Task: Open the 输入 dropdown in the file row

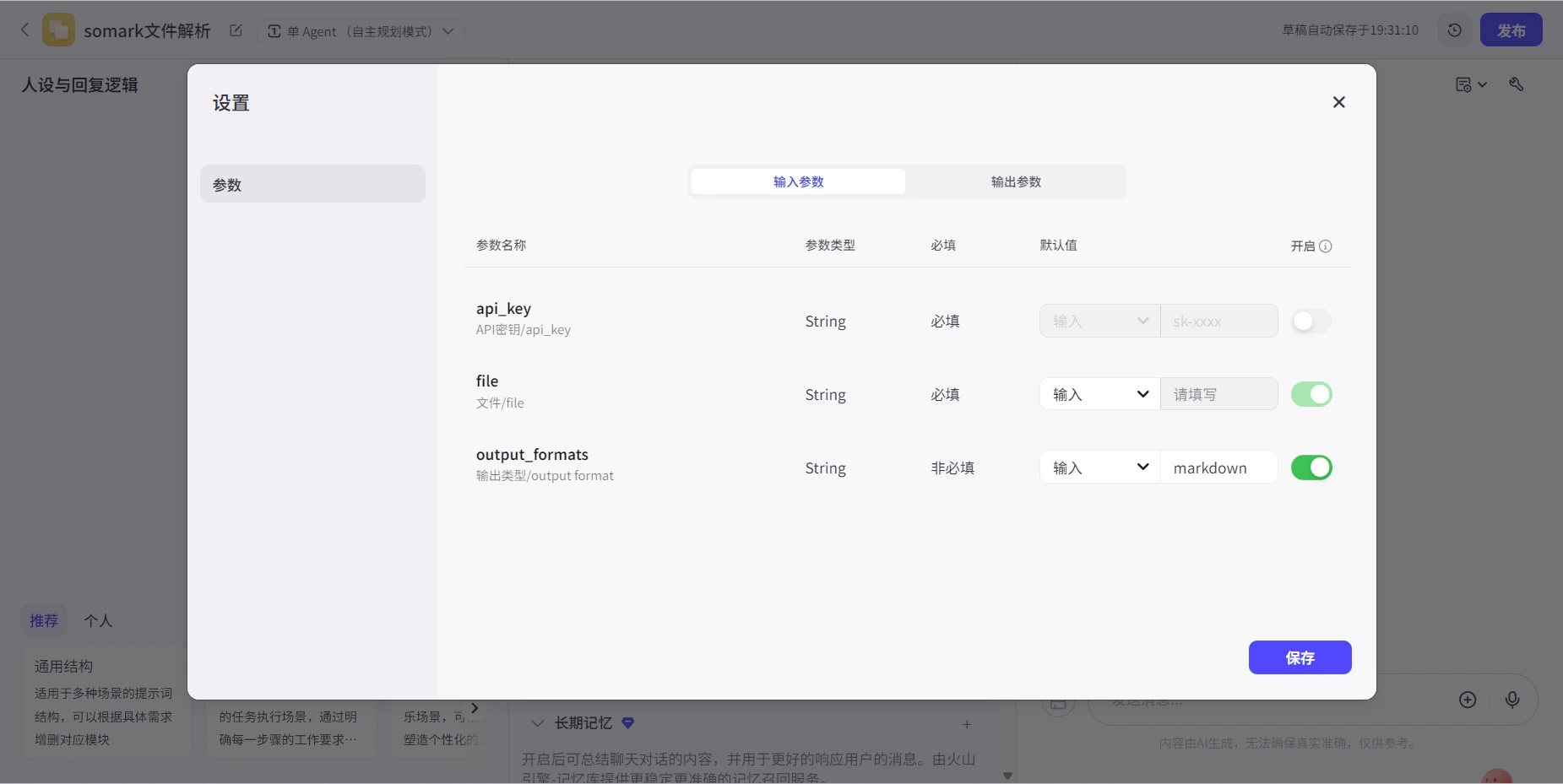Action: pyautogui.click(x=1099, y=394)
